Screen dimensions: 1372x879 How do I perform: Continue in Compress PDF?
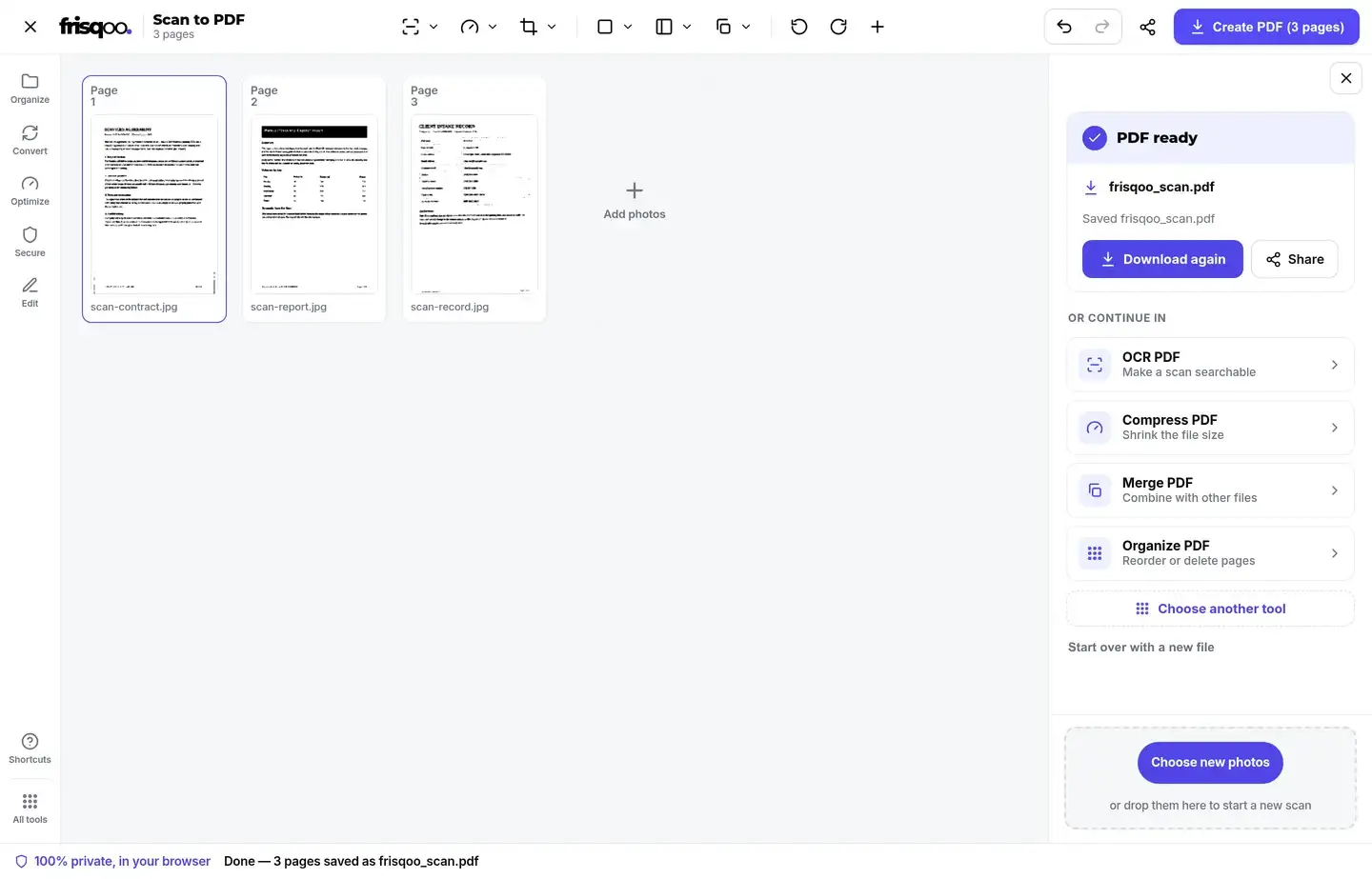click(x=1210, y=428)
